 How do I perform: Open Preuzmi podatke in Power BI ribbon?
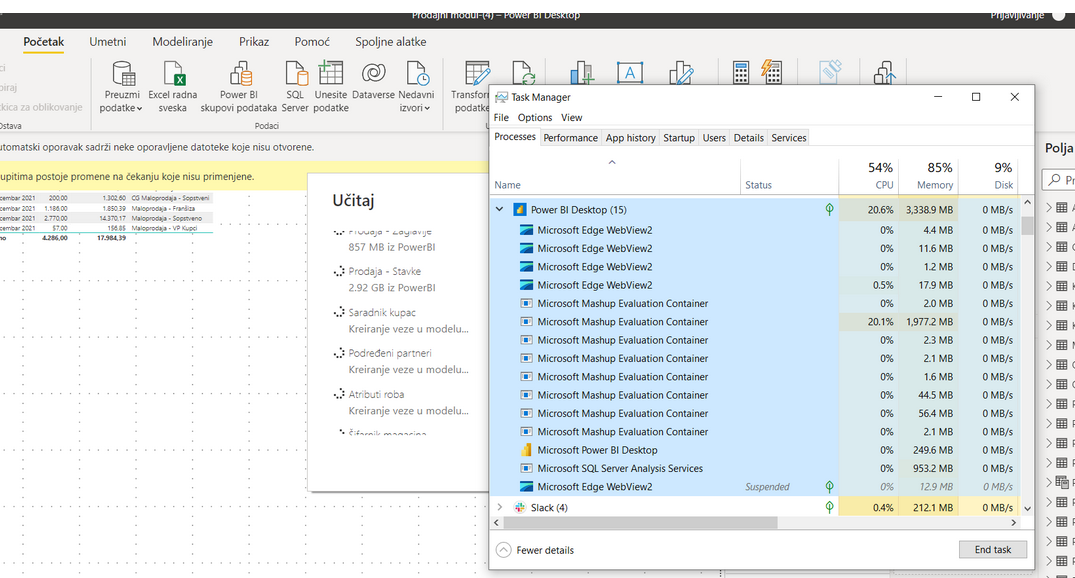coord(122,87)
